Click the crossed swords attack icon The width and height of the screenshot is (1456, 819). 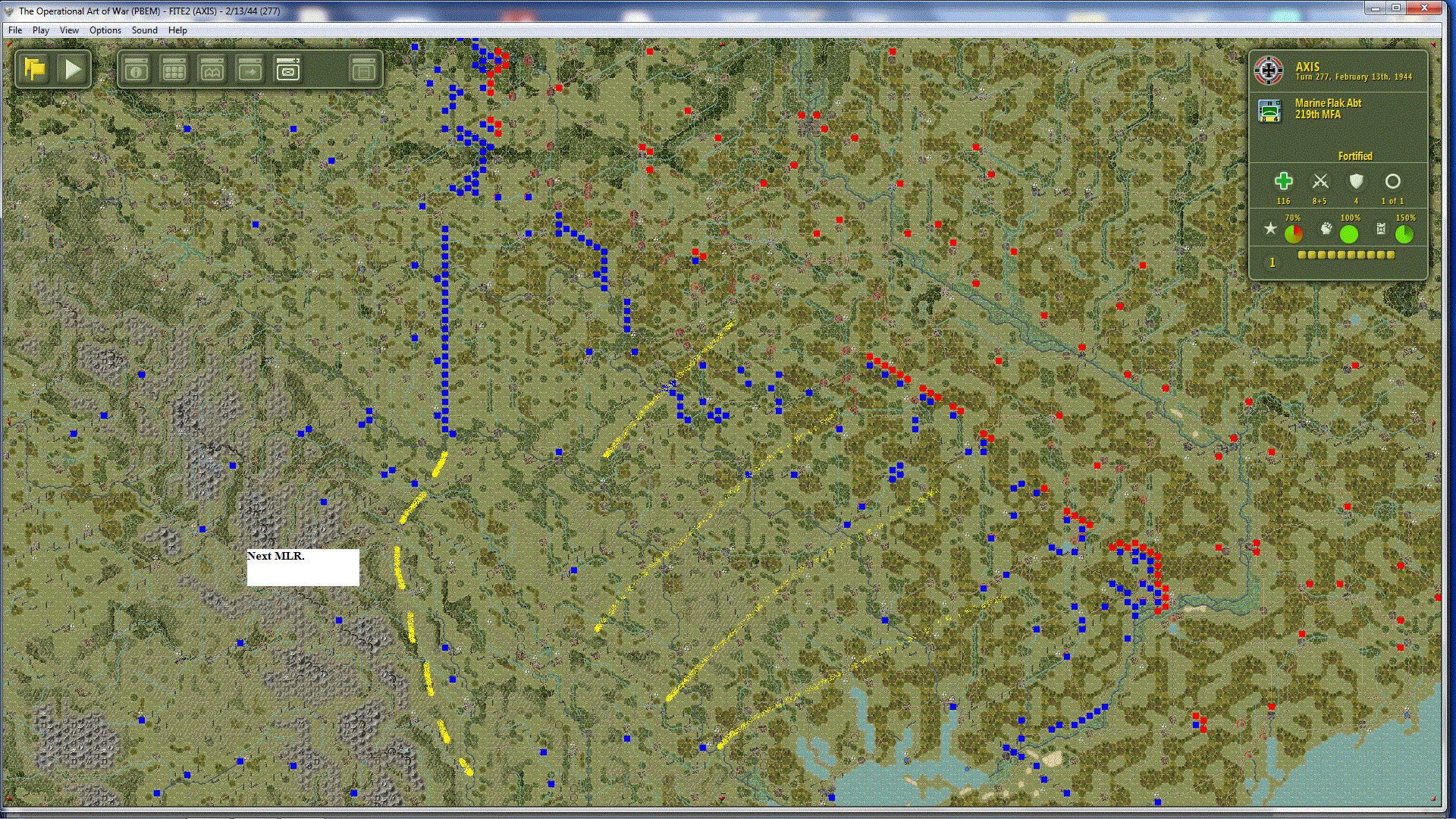1320,181
